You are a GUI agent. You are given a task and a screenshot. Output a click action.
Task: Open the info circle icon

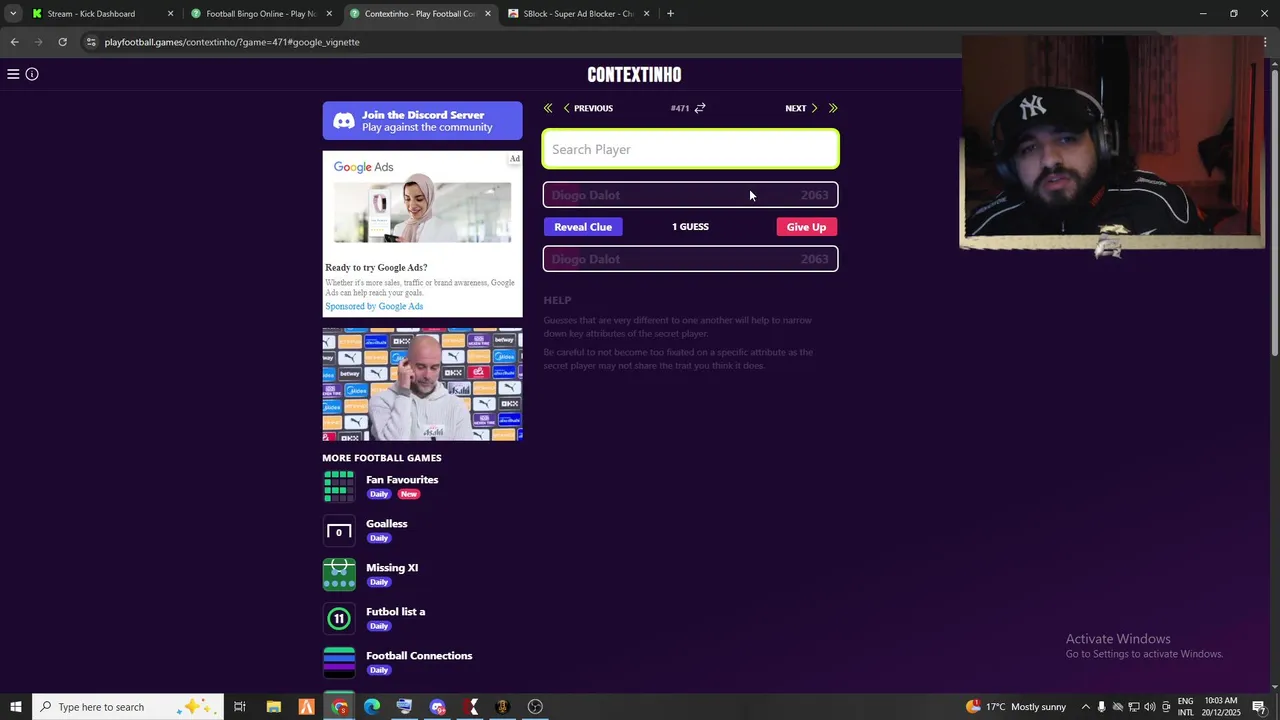coord(32,74)
